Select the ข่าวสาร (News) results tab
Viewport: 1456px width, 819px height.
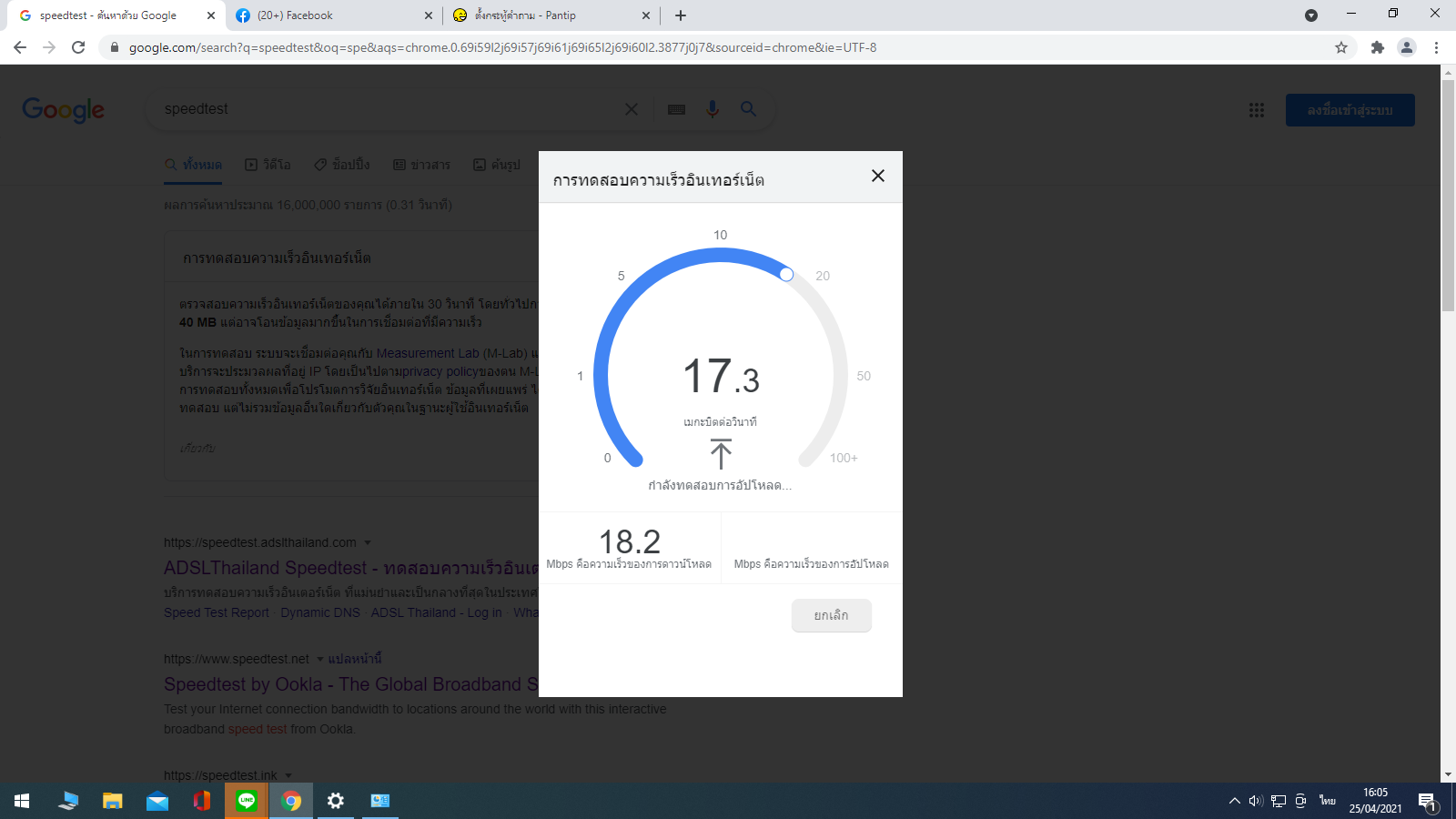(421, 165)
